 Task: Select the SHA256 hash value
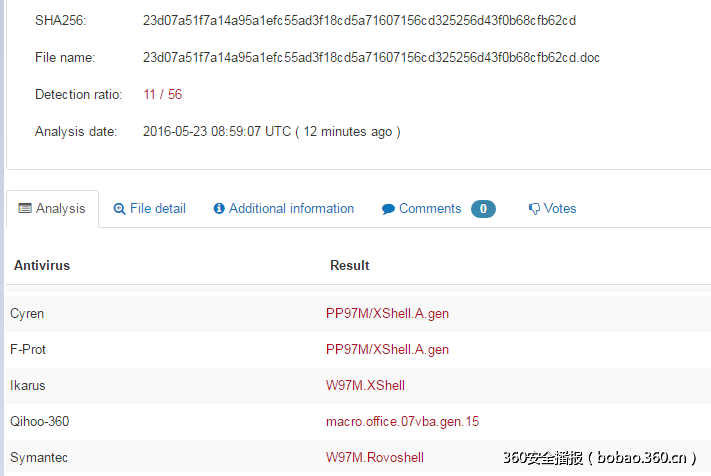point(359,20)
